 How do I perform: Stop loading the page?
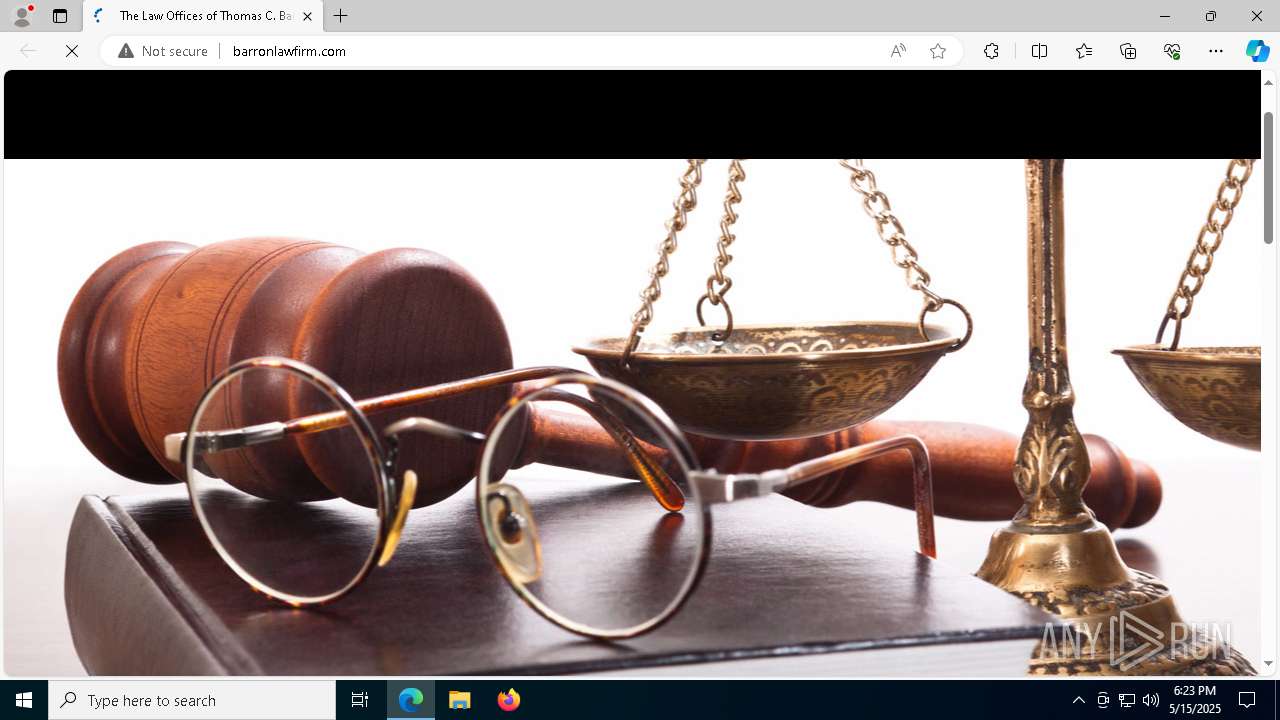[72, 51]
